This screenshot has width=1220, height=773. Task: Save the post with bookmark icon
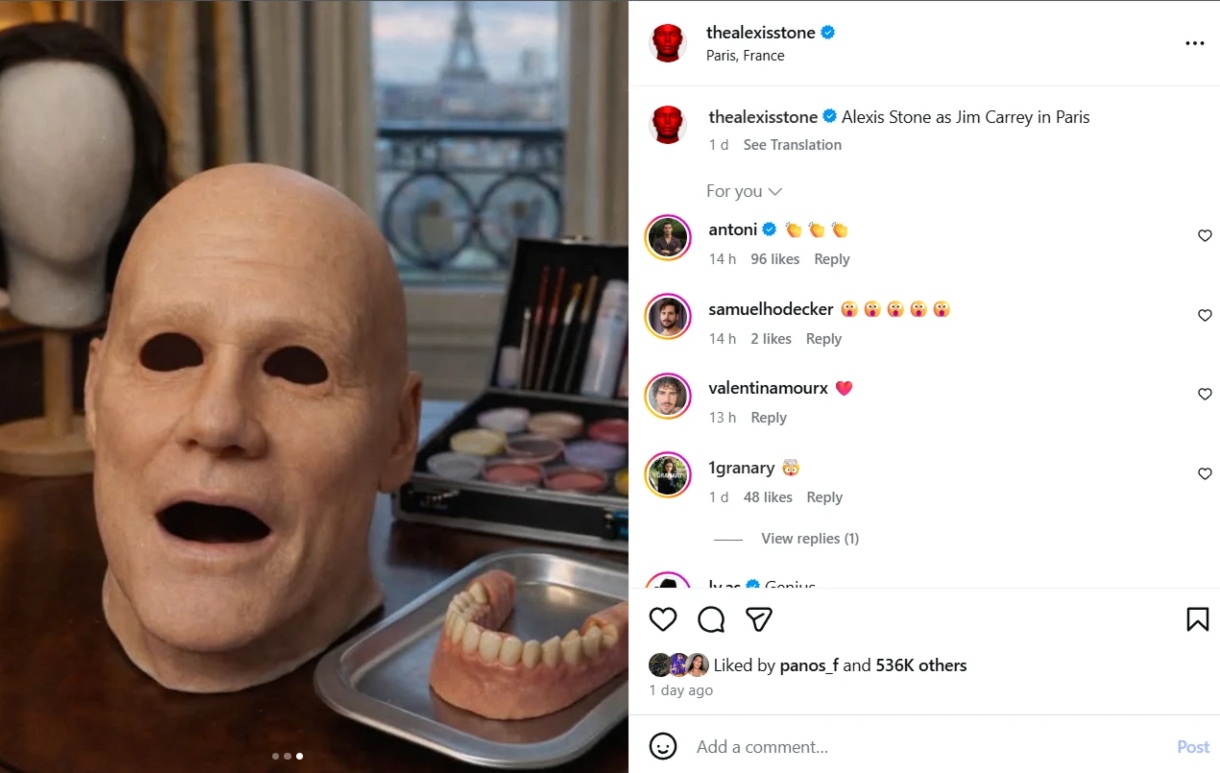pos(1197,620)
